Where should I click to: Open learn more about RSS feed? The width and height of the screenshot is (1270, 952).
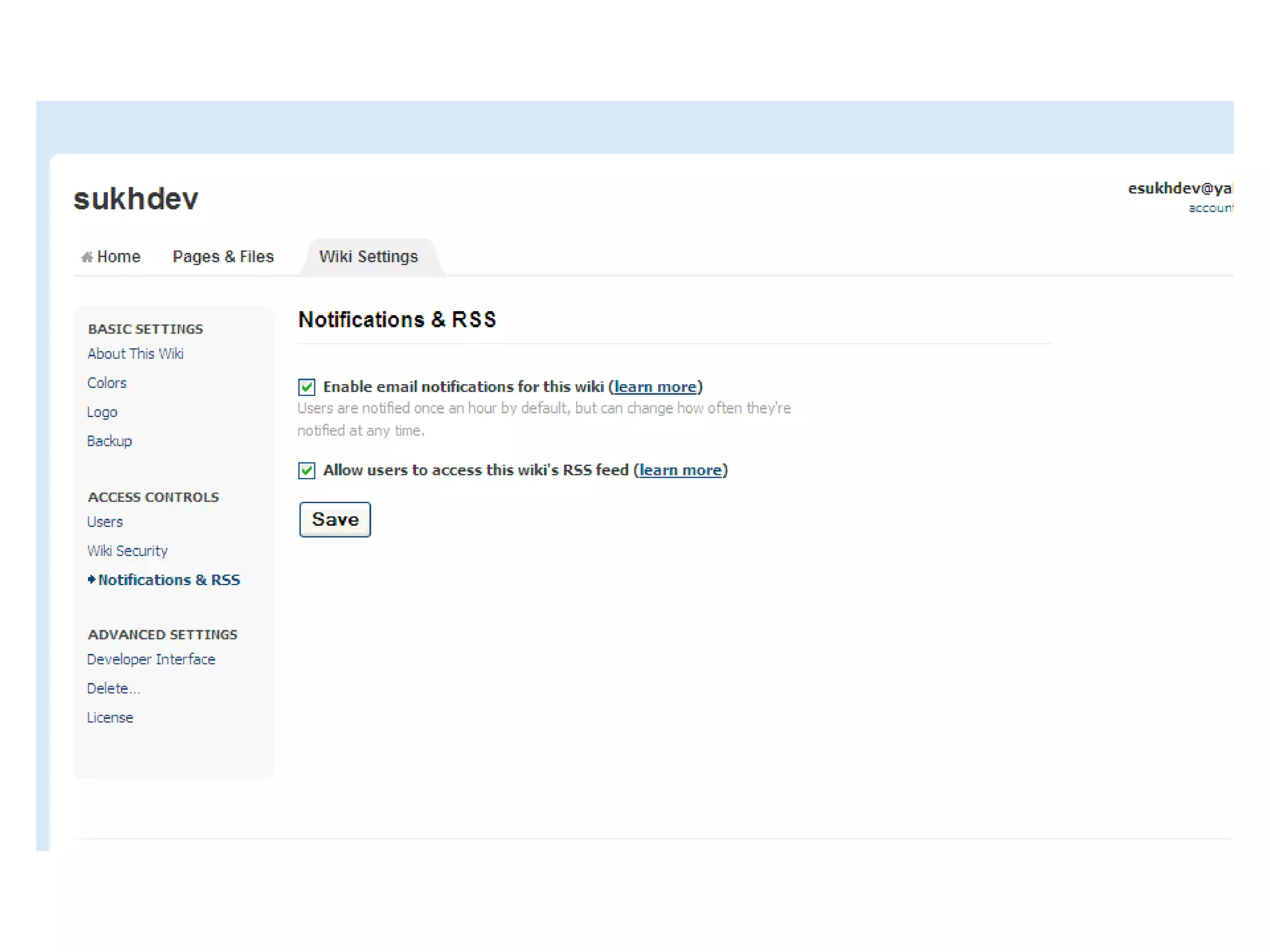680,470
